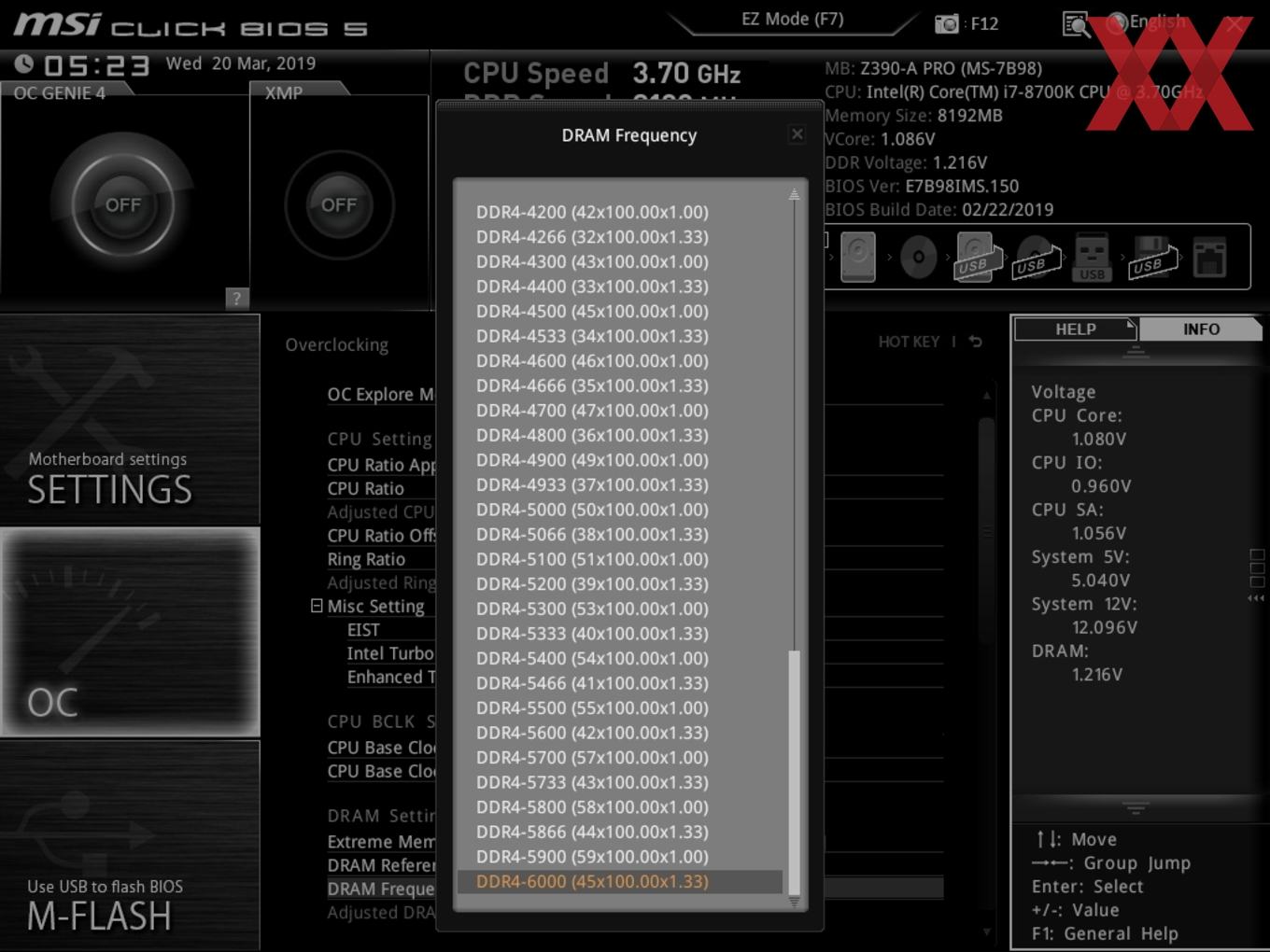
Task: Click the optical disc boot device icon
Action: [918, 257]
